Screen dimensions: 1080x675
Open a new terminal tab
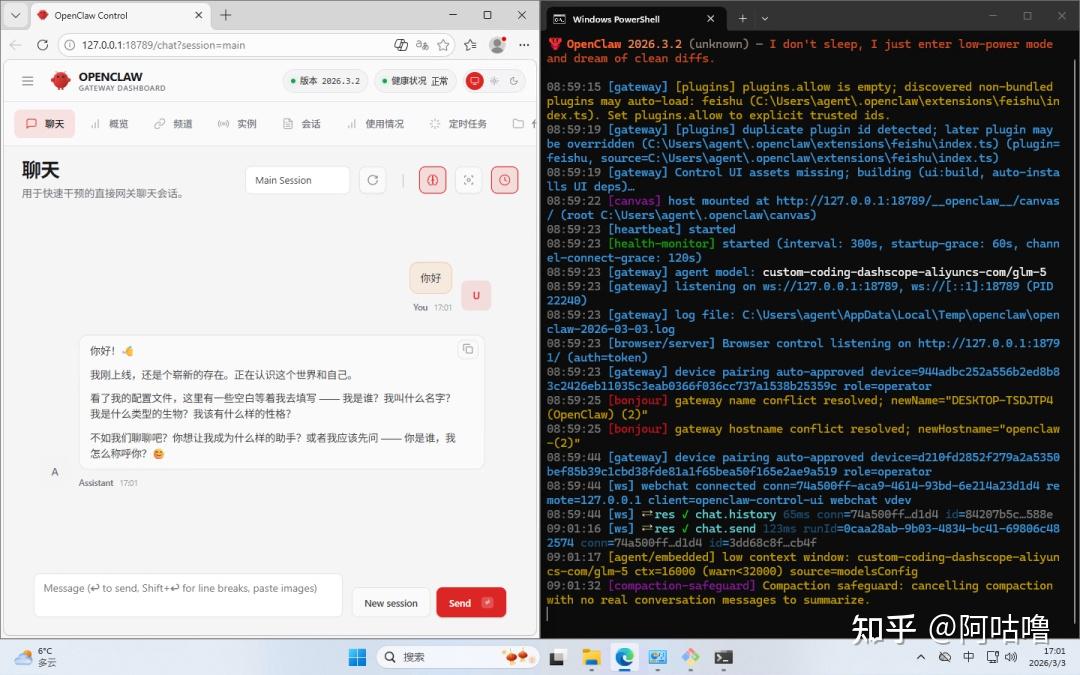tap(742, 19)
